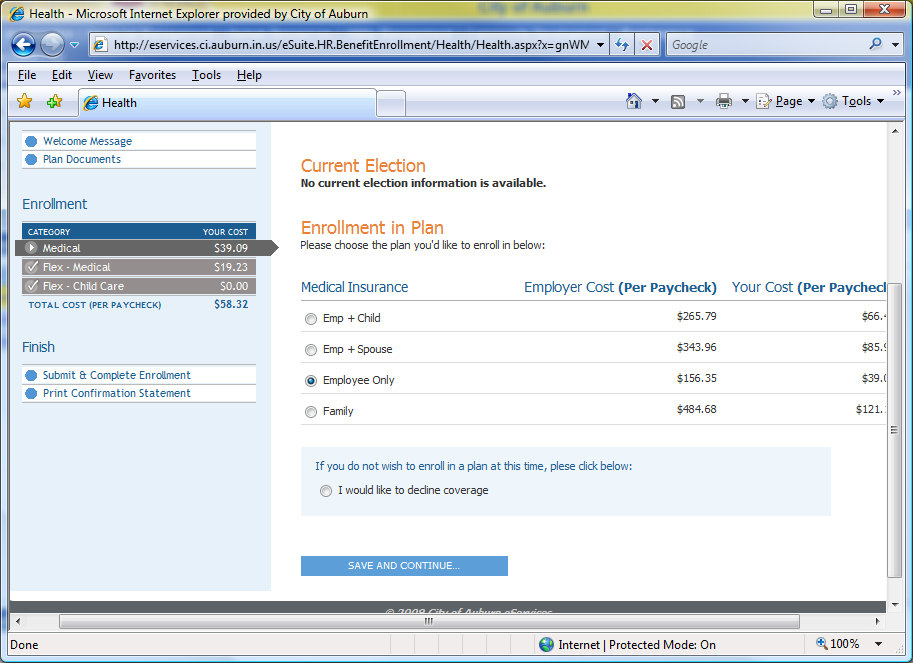913x663 pixels.
Task: Click the $156.35 employer cost value
Action: 696,378
